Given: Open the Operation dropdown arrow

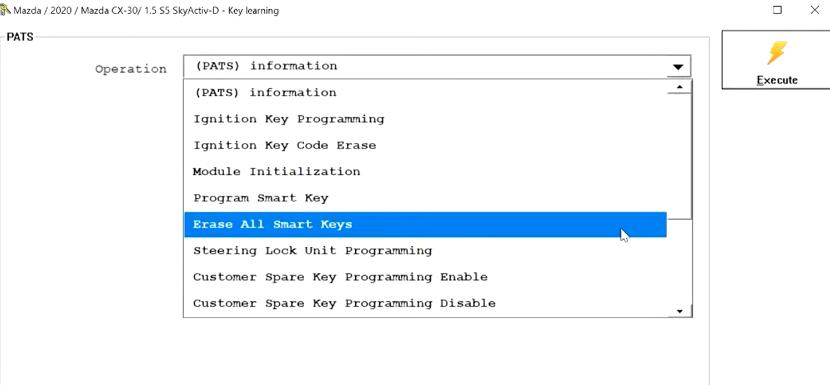Looking at the screenshot, I should [678, 67].
